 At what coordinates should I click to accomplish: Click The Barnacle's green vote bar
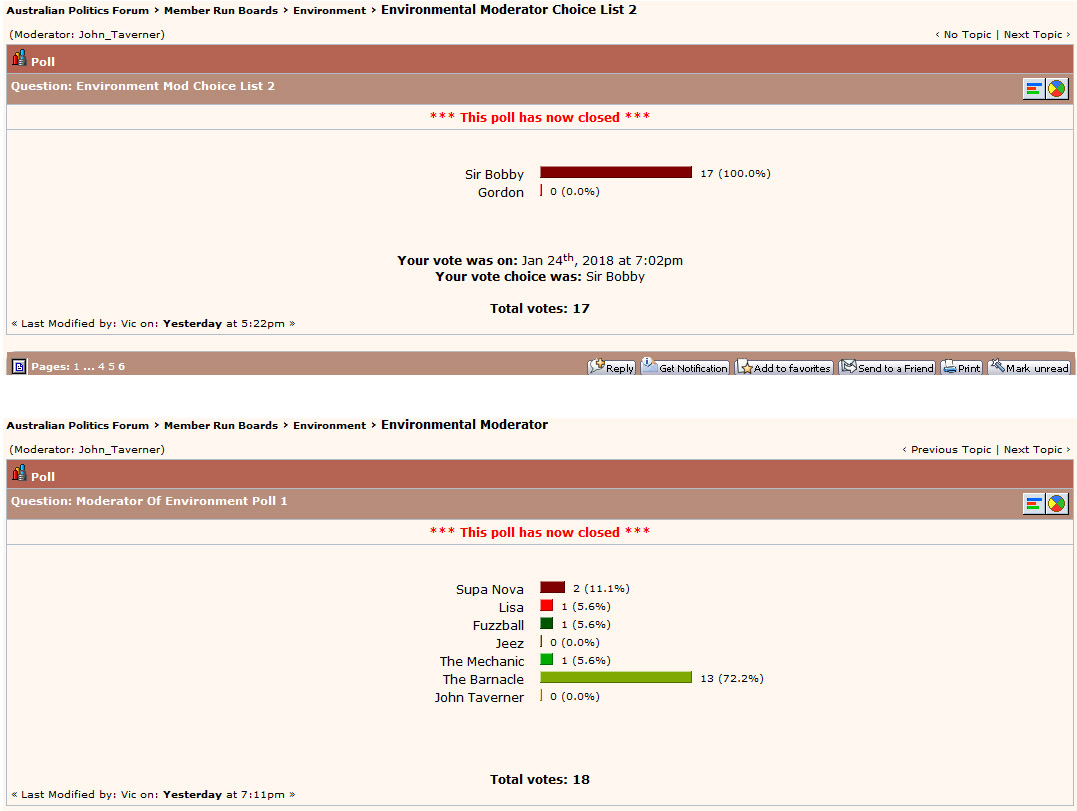pyautogui.click(x=616, y=678)
